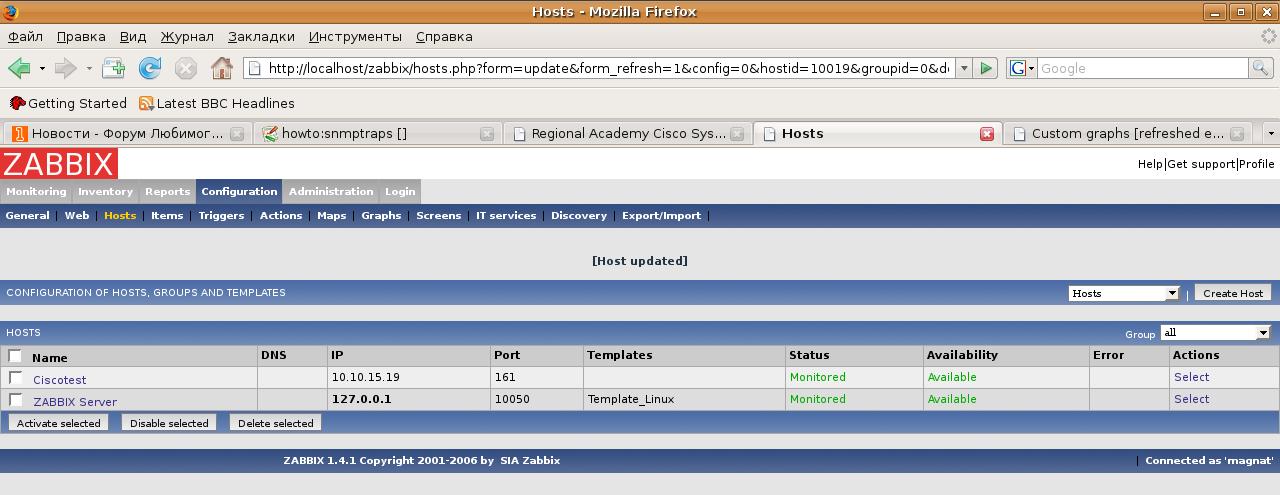Open Latest BBC Headlines feed bookmark
The width and height of the screenshot is (1280, 495).
click(216, 103)
